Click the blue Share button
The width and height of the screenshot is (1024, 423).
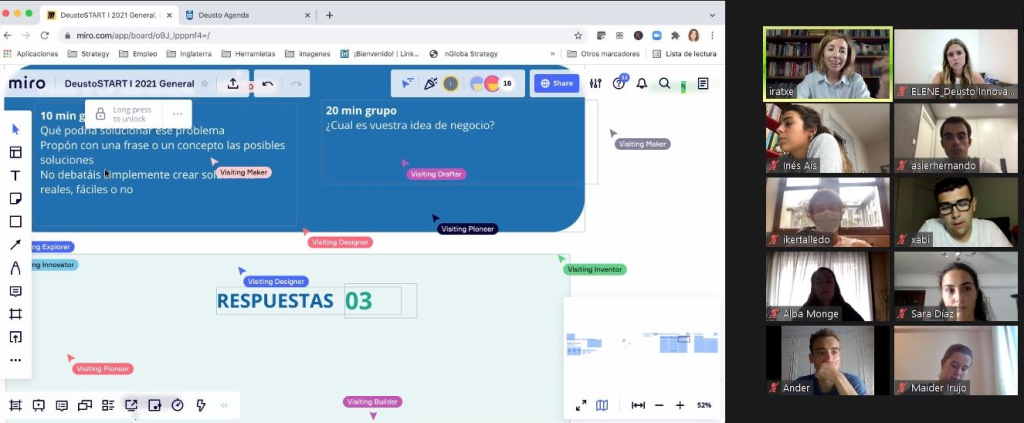556,84
